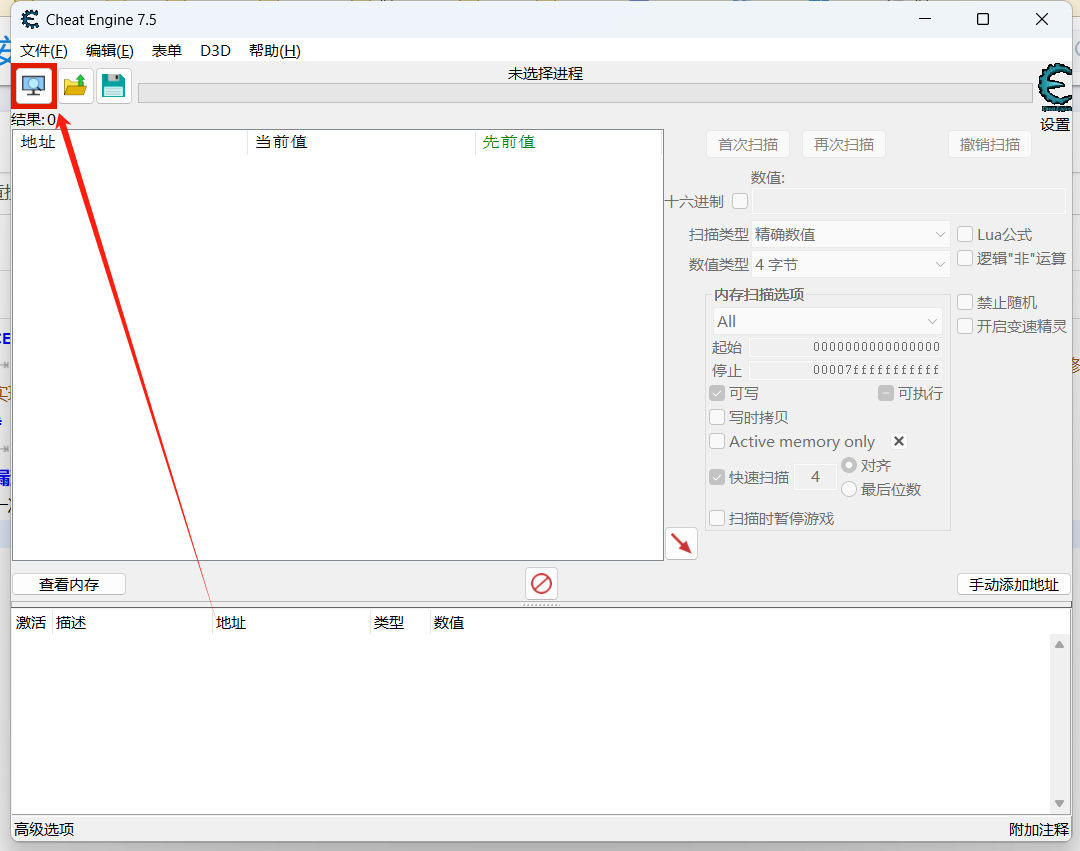
Task: Open the 文件(F) menu
Action: tap(43, 51)
